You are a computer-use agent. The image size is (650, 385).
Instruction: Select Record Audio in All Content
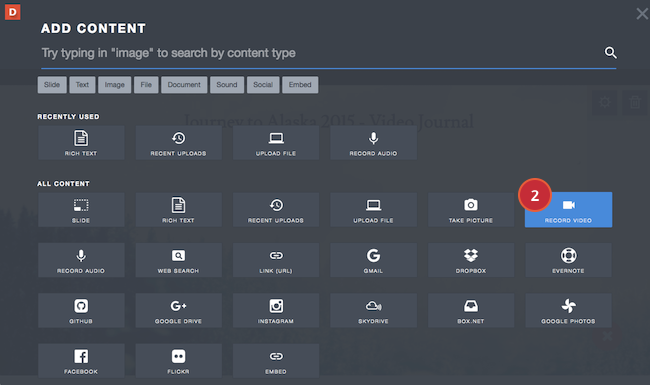click(x=81, y=260)
